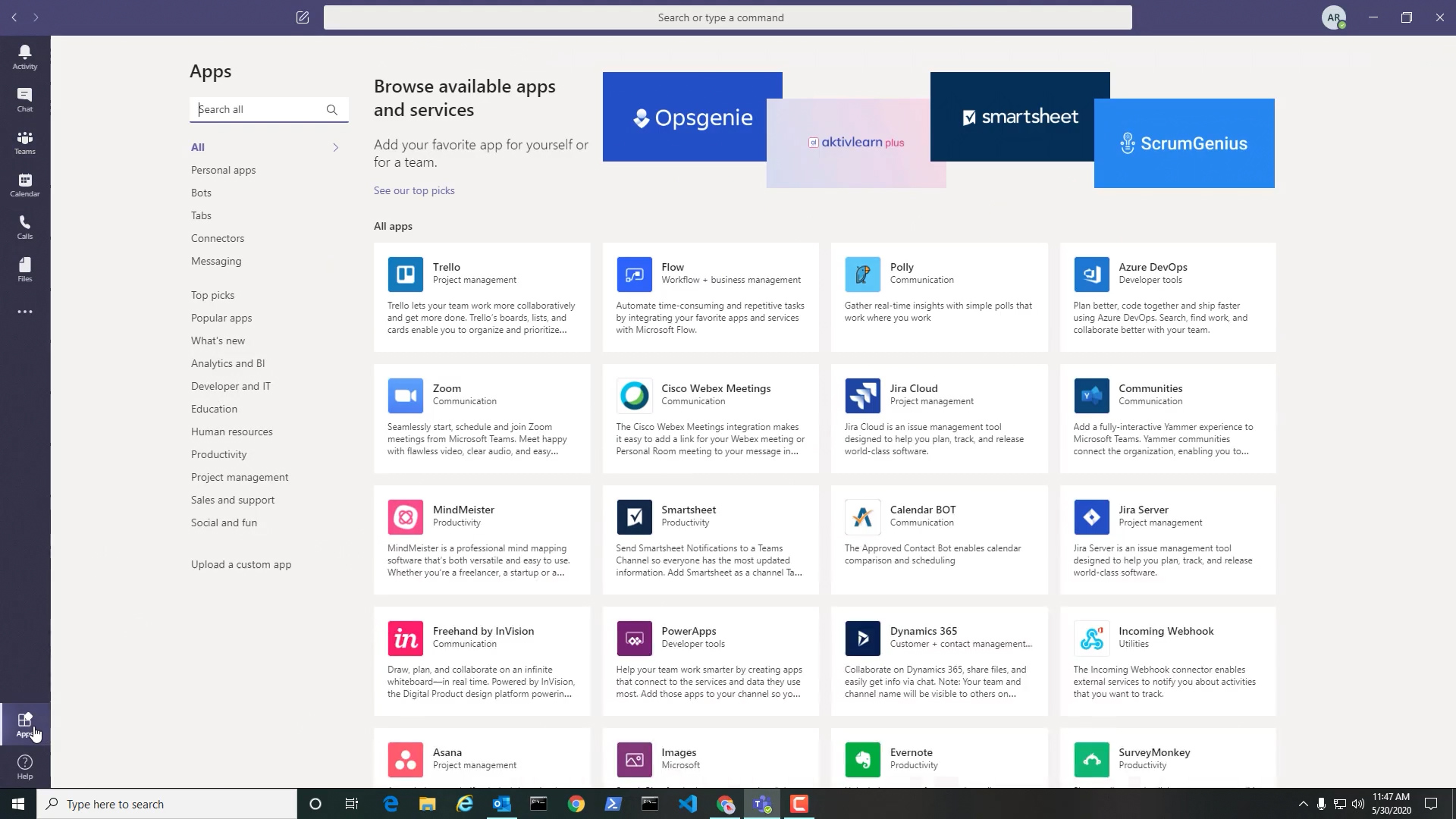The width and height of the screenshot is (1456, 819).
Task: Start a new chat with compose icon
Action: [303, 17]
